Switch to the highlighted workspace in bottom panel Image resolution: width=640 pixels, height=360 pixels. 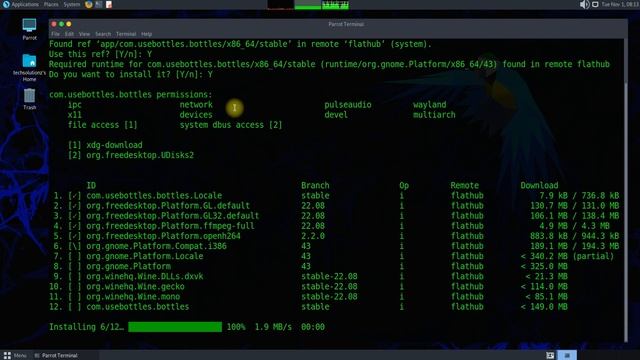pos(567,356)
